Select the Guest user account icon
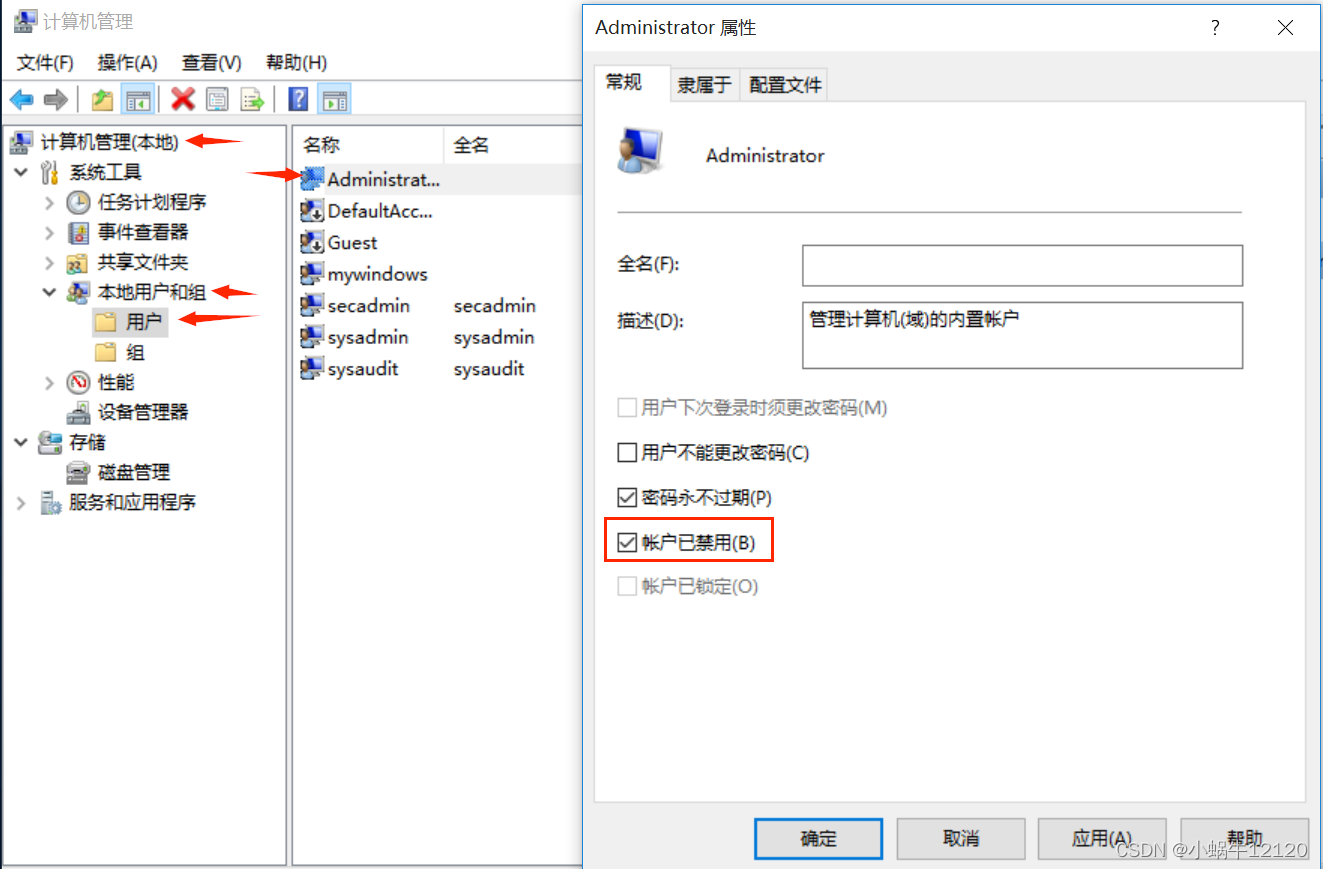Screen dimensions: 1323x869 point(312,242)
